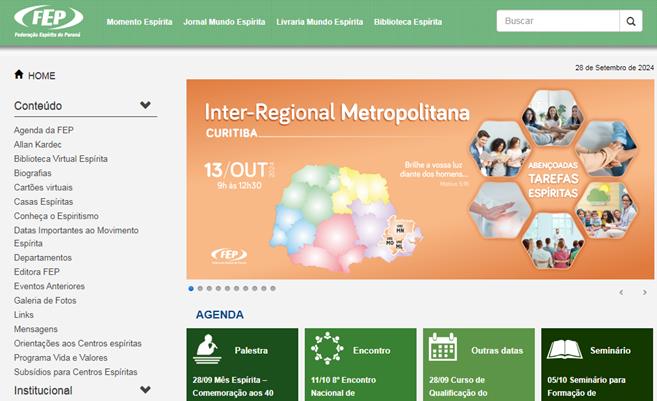This screenshot has height=401, width=657.
Task: Go to next carousel slide arrow
Action: pyautogui.click(x=645, y=292)
